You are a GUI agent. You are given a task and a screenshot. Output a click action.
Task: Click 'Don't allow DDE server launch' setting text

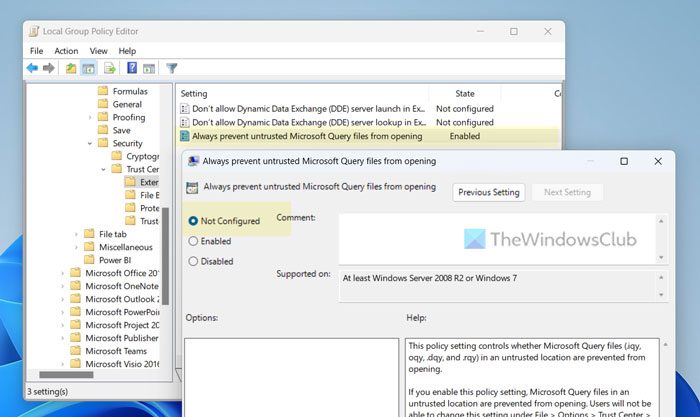(x=308, y=108)
